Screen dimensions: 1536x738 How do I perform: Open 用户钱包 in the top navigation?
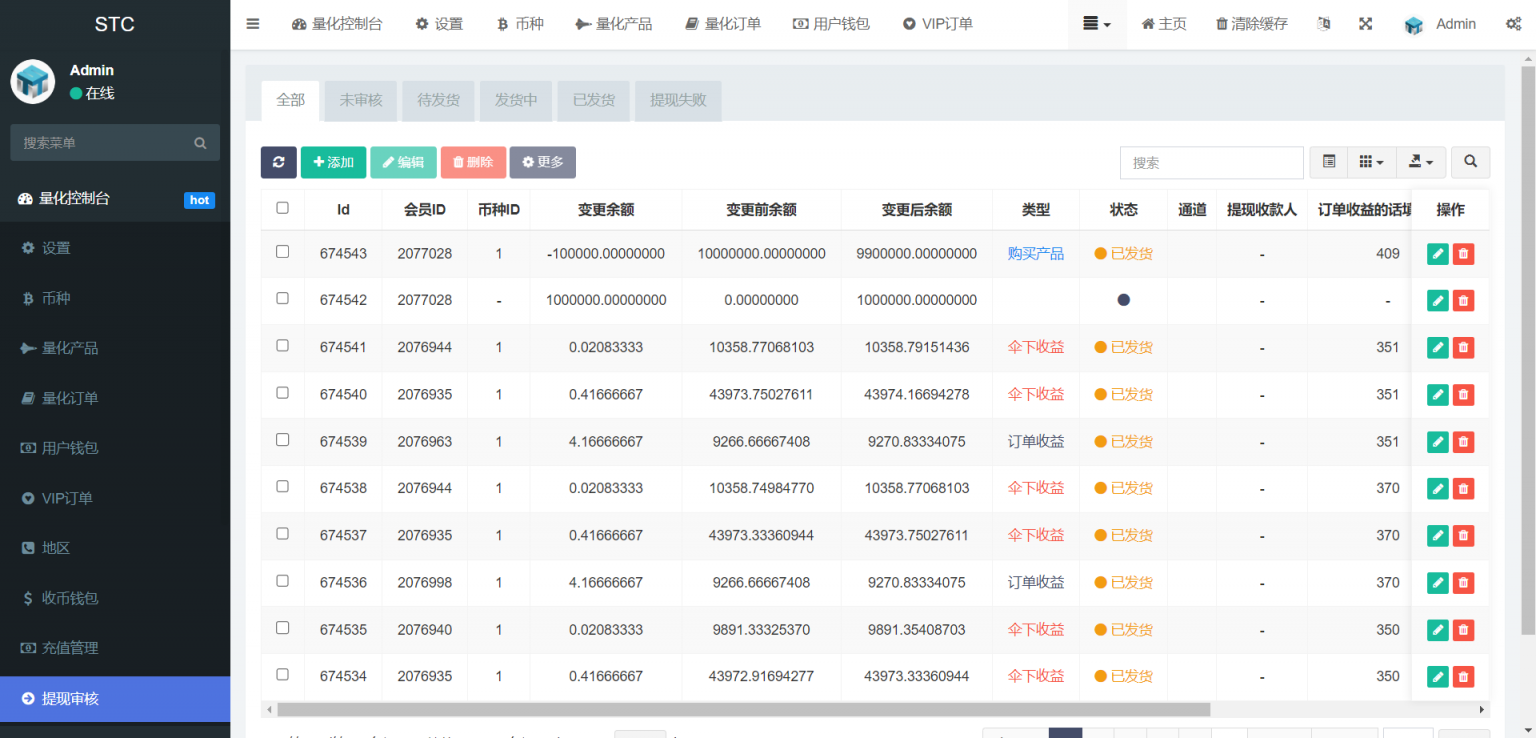[831, 24]
